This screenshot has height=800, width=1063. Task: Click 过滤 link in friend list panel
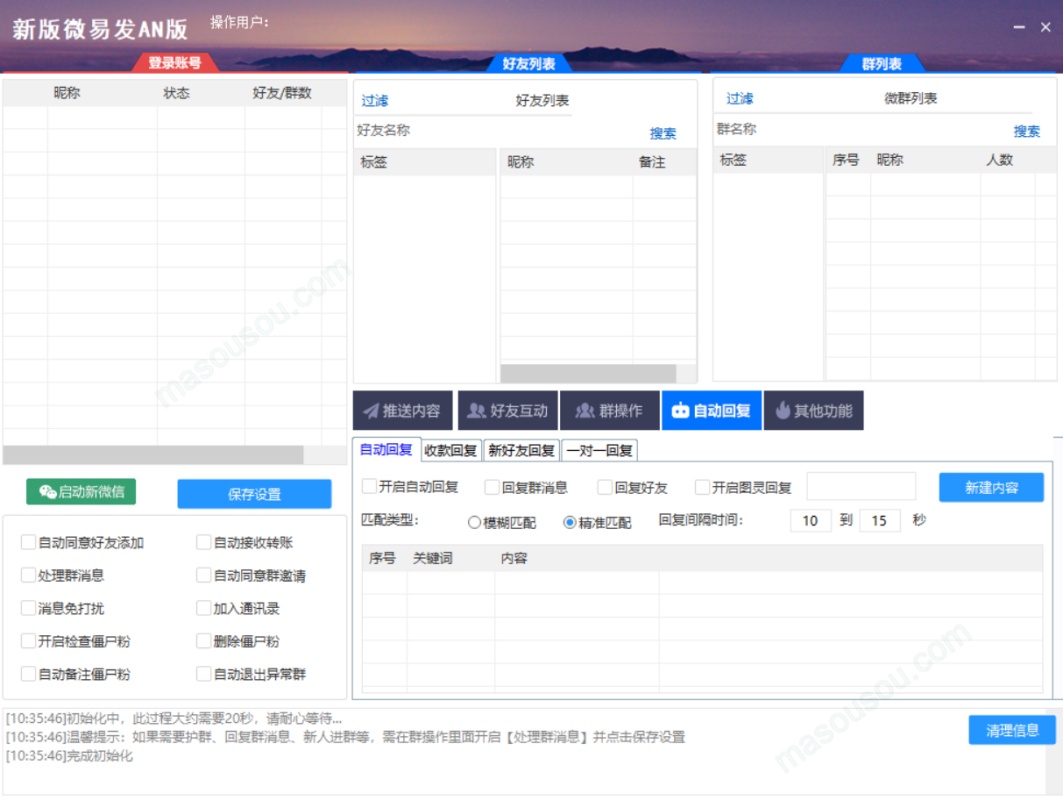point(374,100)
